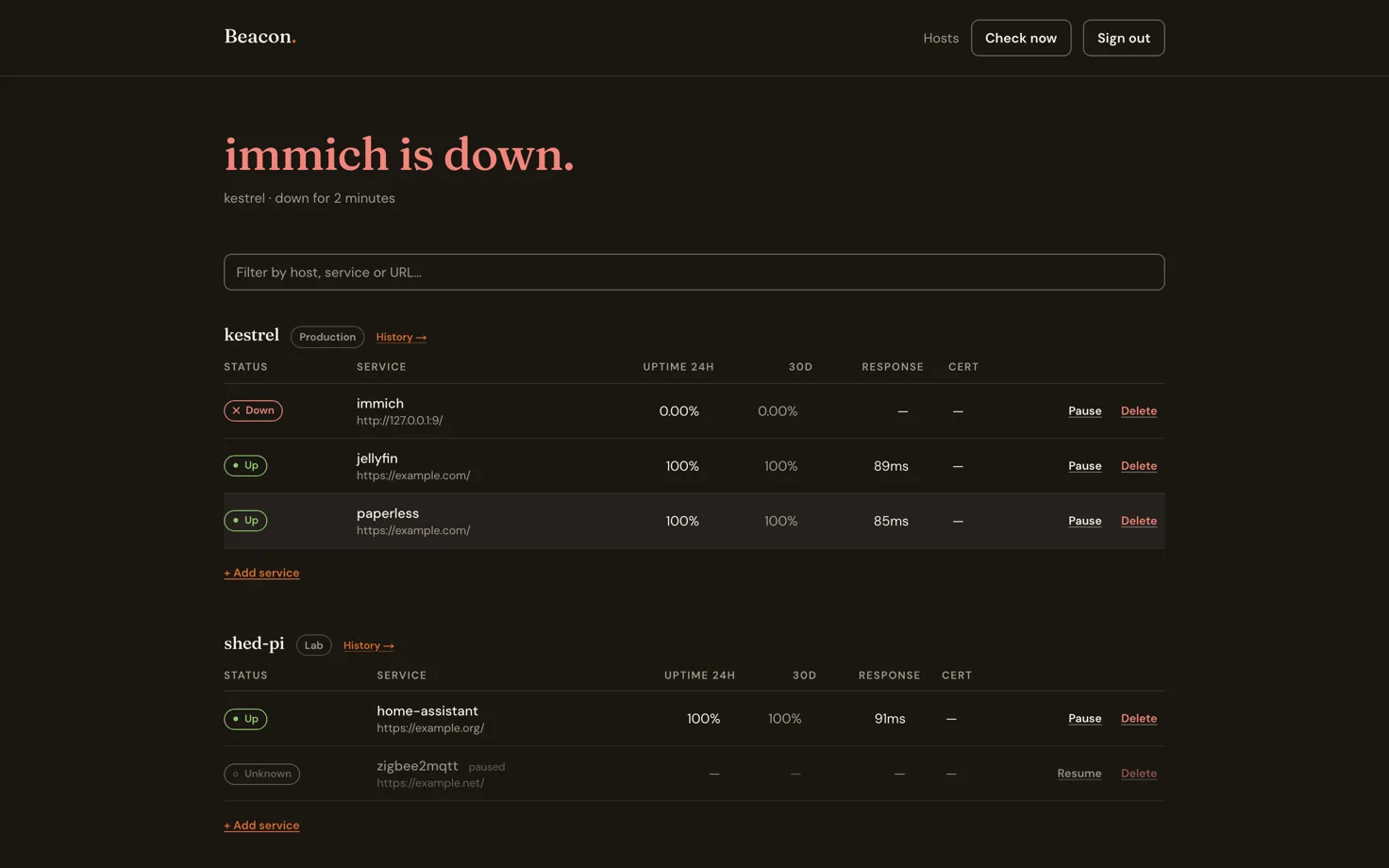Click the 'immich is down.' headline
Image resolution: width=1389 pixels, height=868 pixels.
(x=399, y=154)
